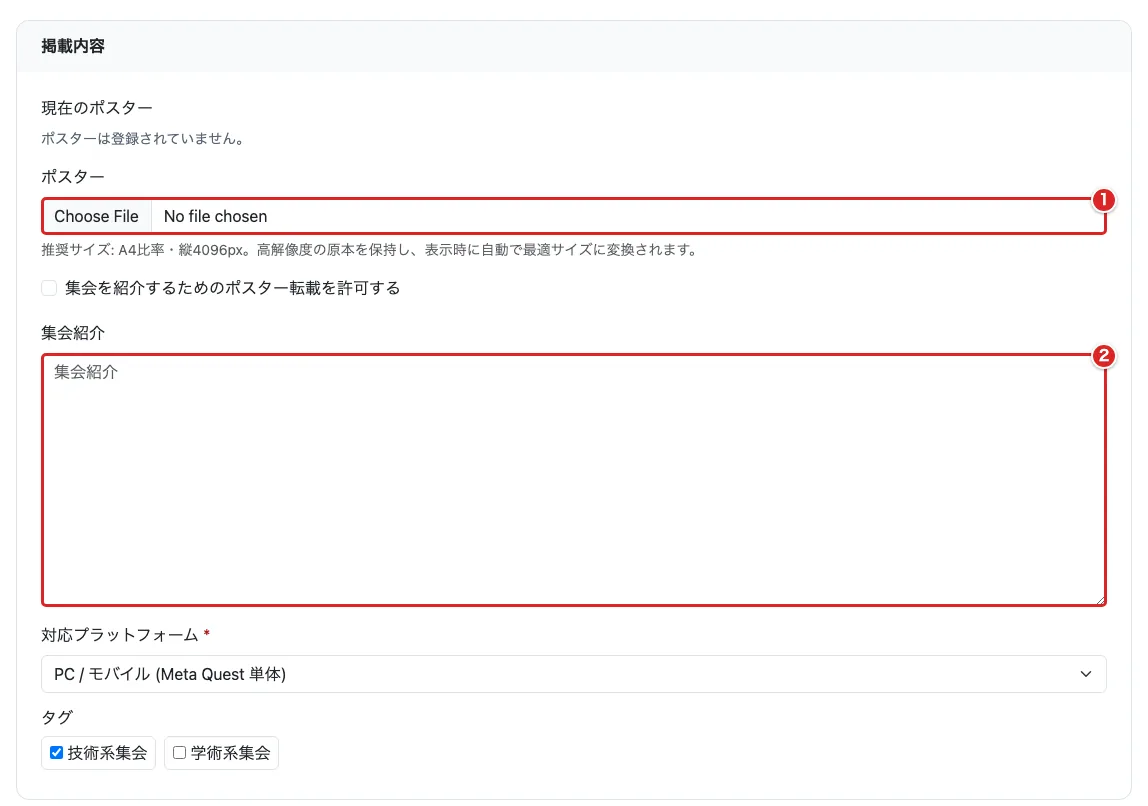1148x806 pixels.
Task: Click the 集会紹介 label above the textarea
Action: pyautogui.click(x=73, y=333)
